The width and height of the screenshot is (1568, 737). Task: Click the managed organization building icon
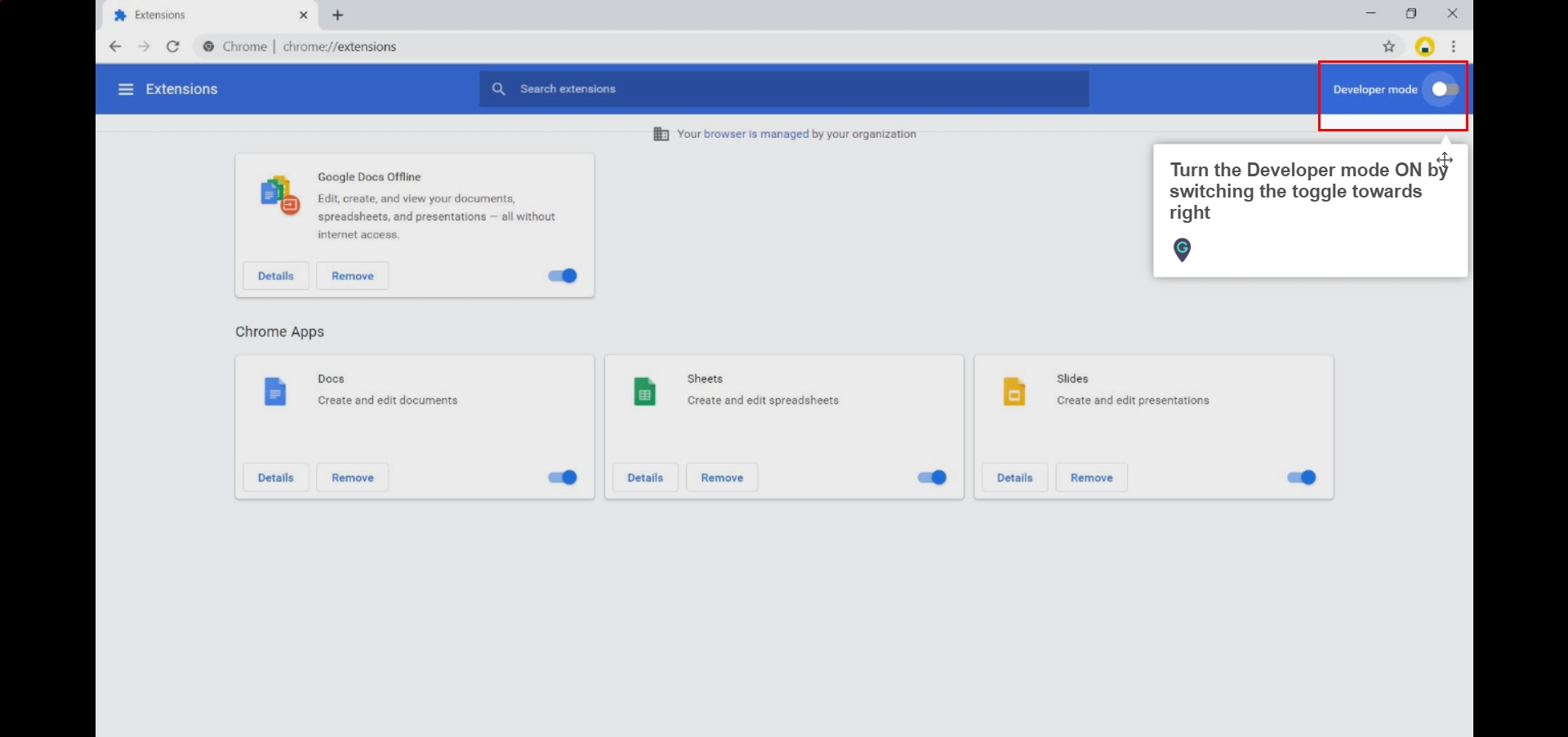(661, 134)
